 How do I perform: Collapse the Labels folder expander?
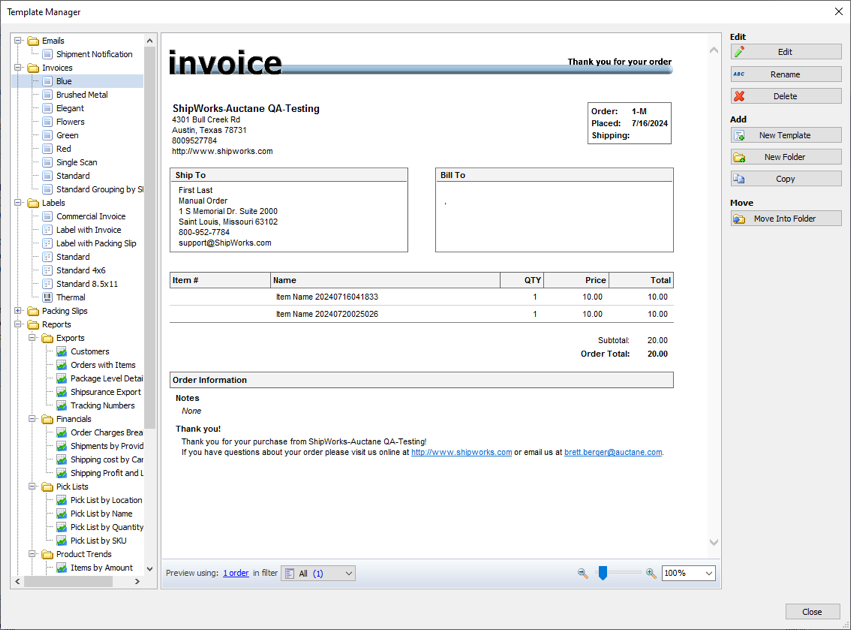click(x=18, y=203)
